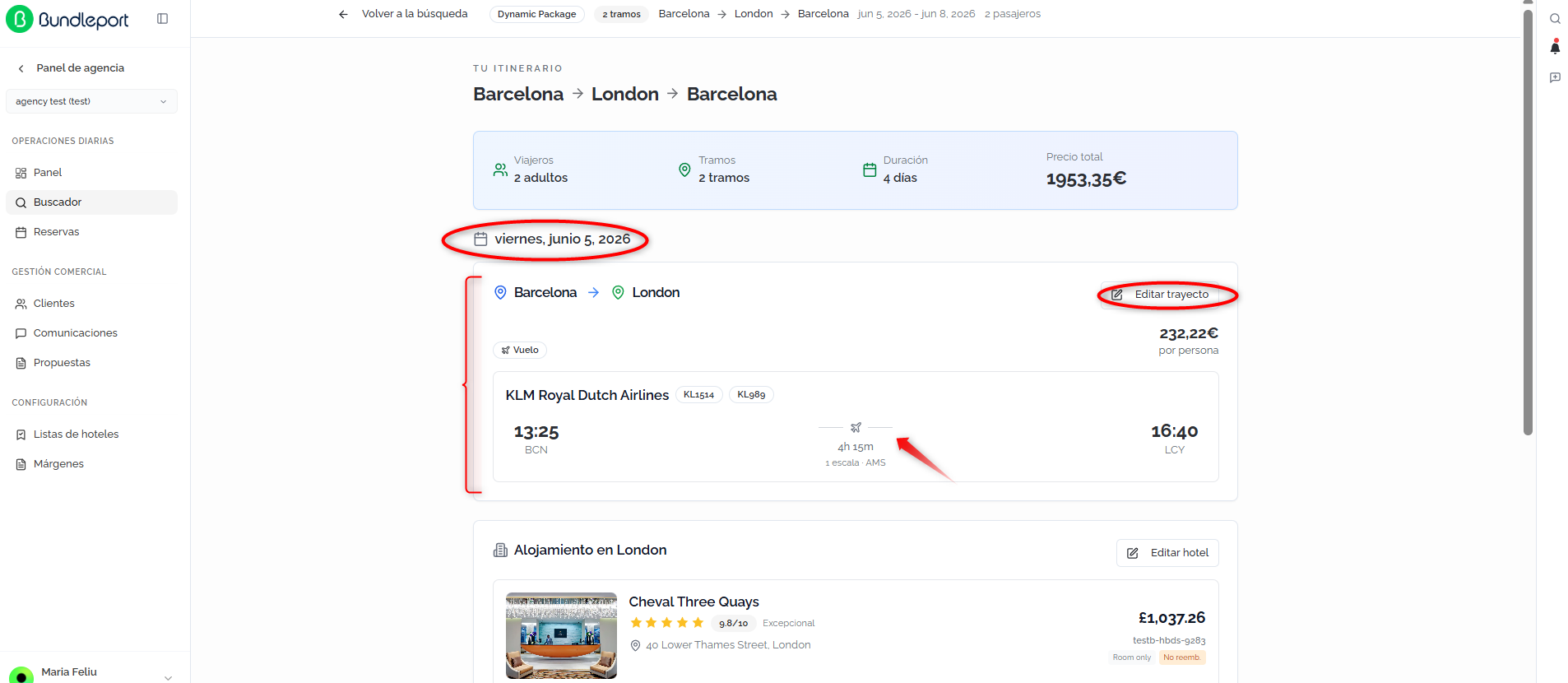Click the Bundleport logo
This screenshot has height=683, width=1568.
point(67,19)
